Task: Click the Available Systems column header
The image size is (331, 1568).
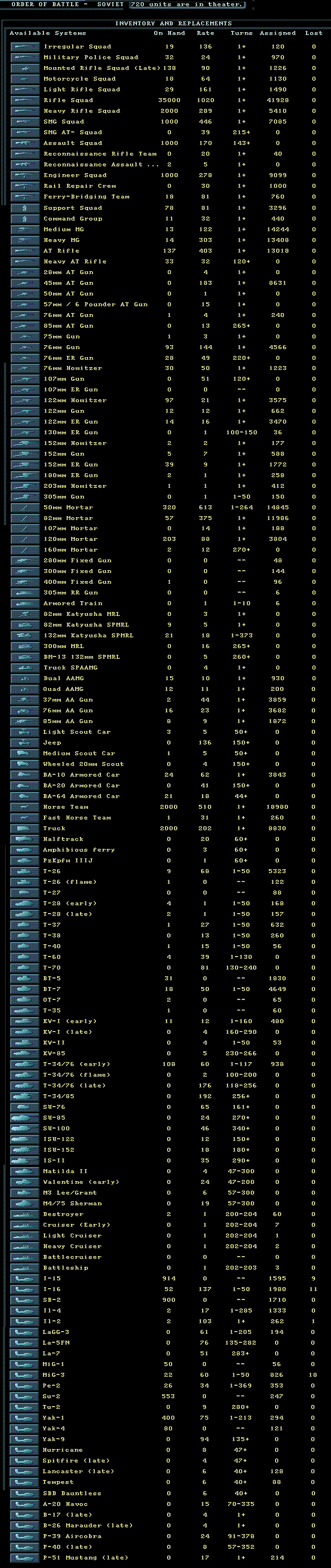Action: 47,33
